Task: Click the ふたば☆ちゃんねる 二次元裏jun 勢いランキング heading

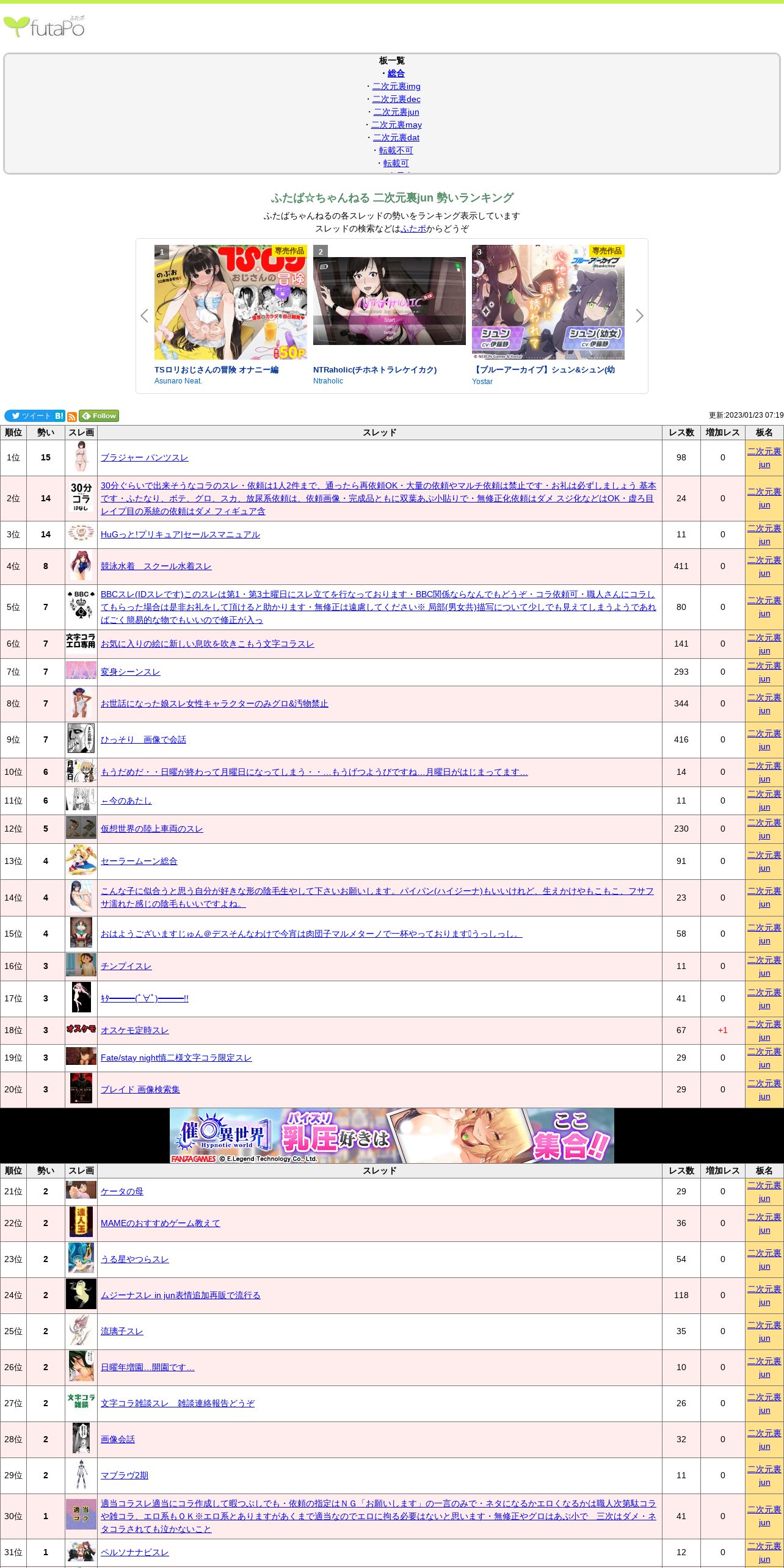Action: tap(392, 198)
